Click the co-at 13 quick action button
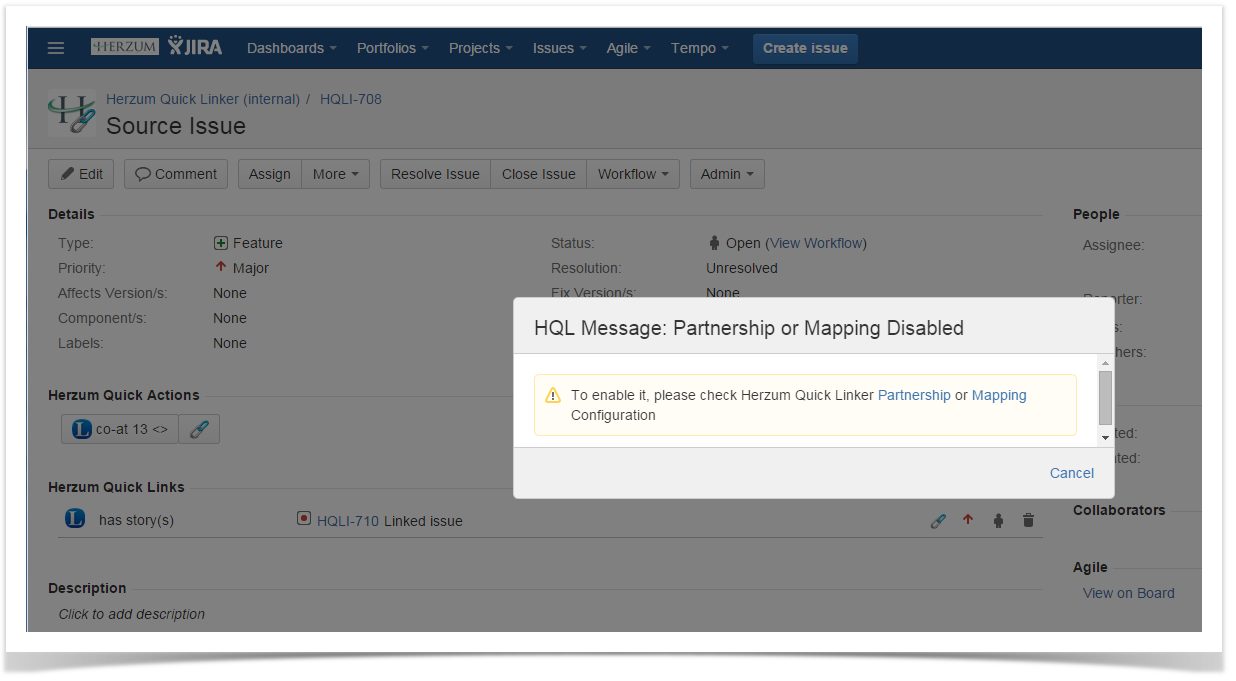Image resolution: width=1236 pixels, height=681 pixels. (x=120, y=429)
